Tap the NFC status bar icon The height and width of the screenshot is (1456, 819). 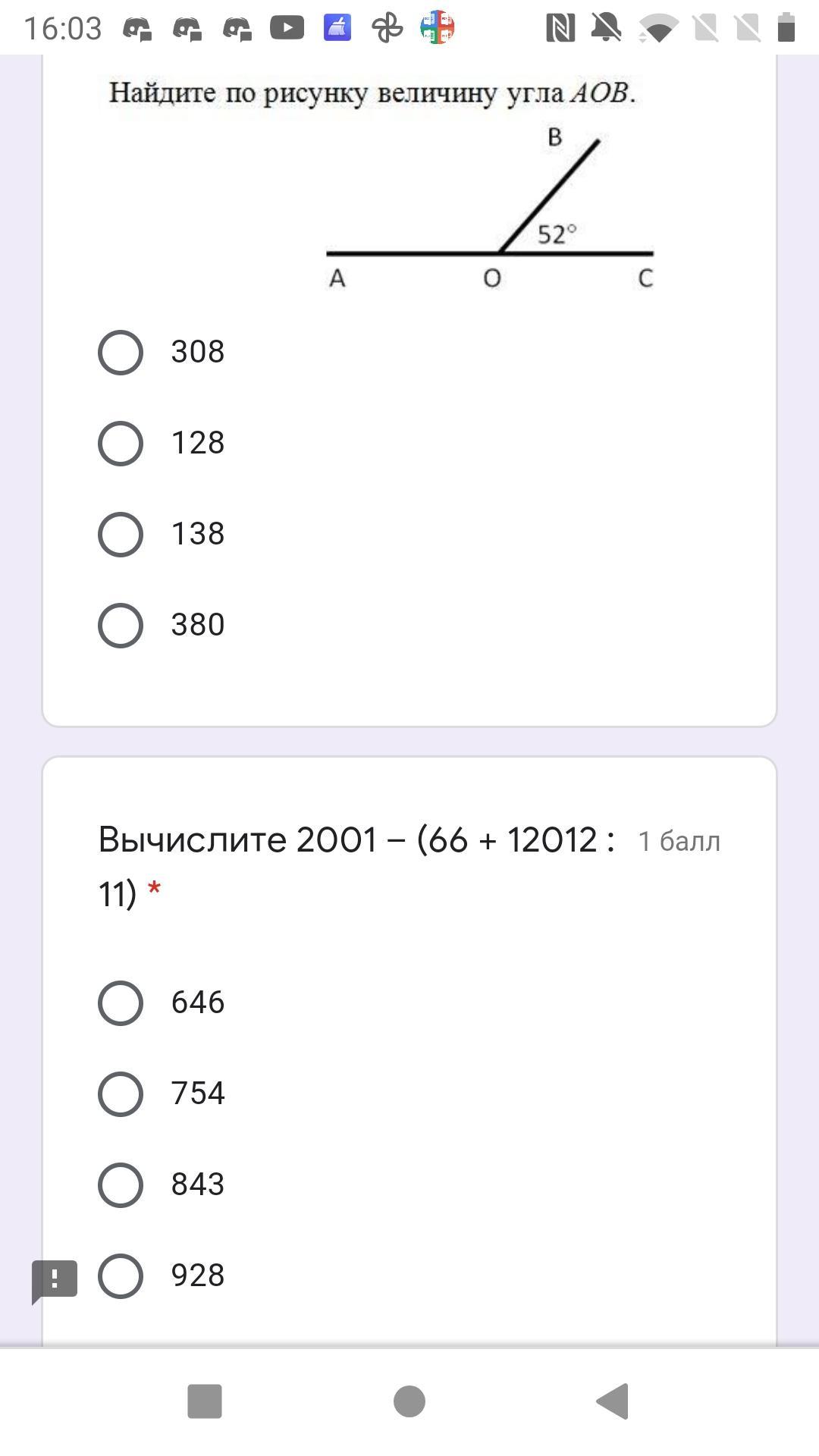[560, 28]
